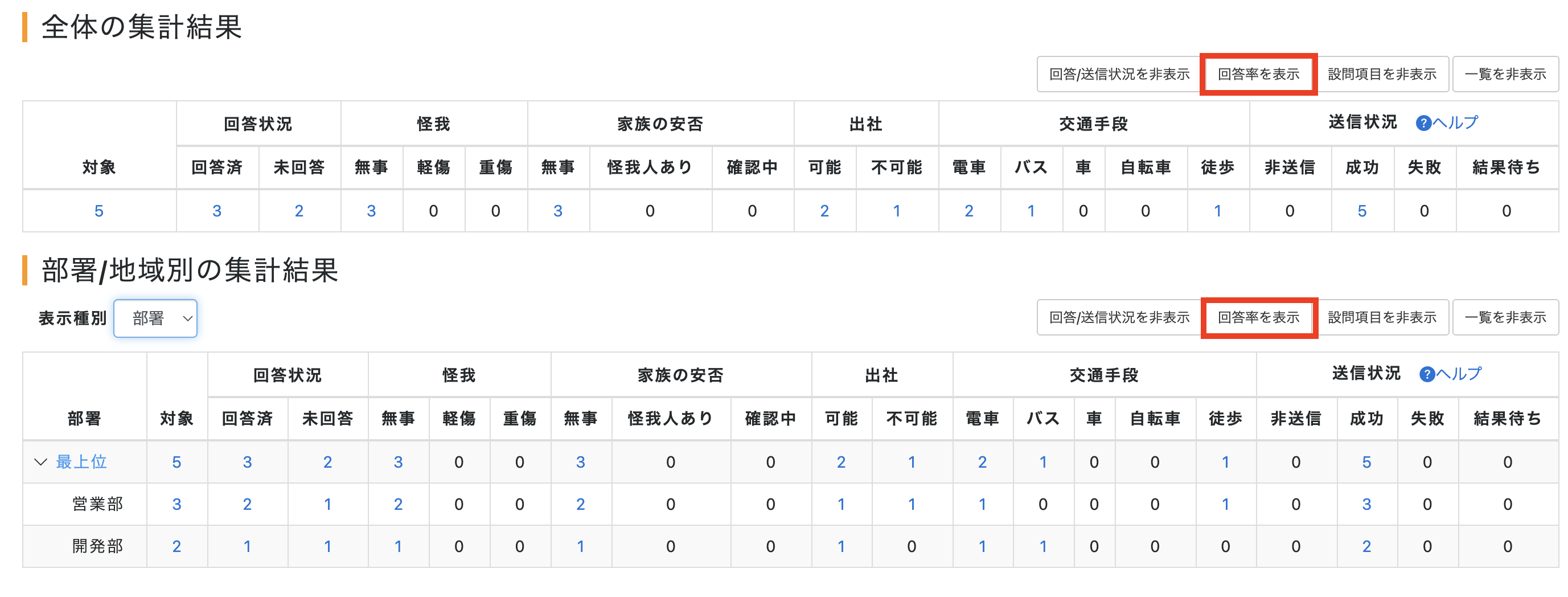Hide question items in department results
This screenshot has height=597, width=1568.
pyautogui.click(x=1382, y=317)
